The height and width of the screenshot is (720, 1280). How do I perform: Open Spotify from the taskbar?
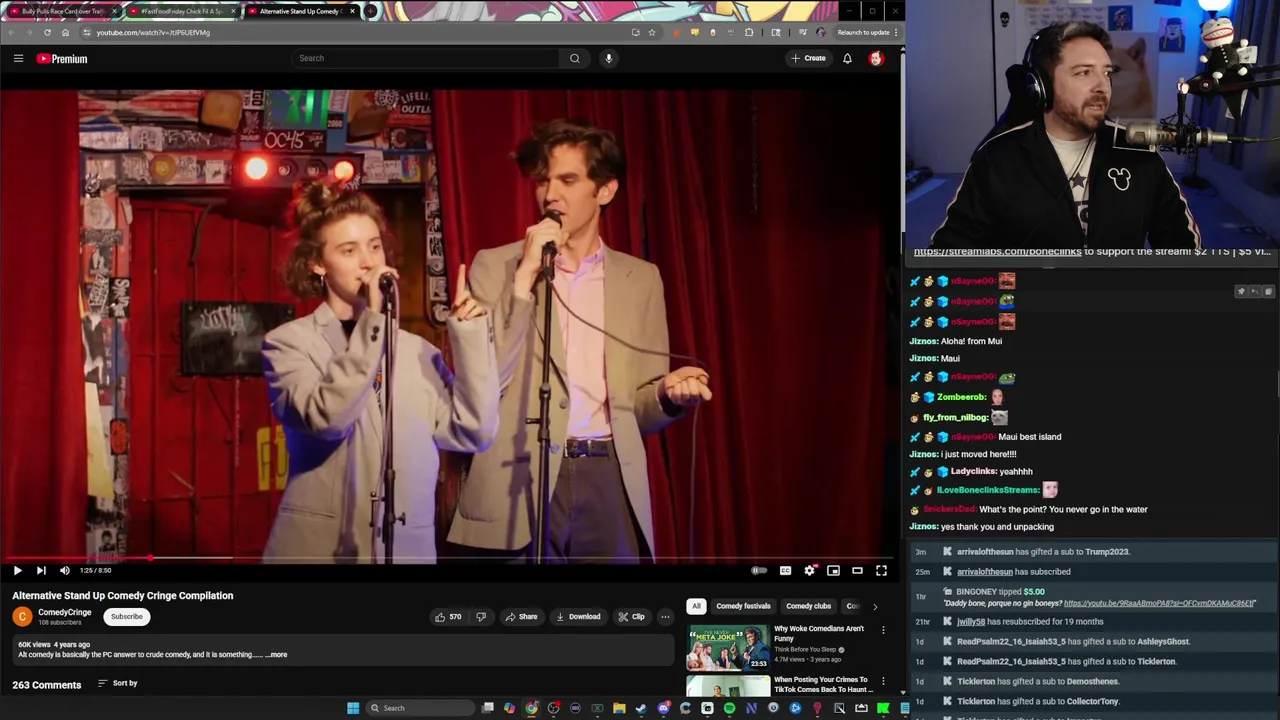tap(729, 708)
